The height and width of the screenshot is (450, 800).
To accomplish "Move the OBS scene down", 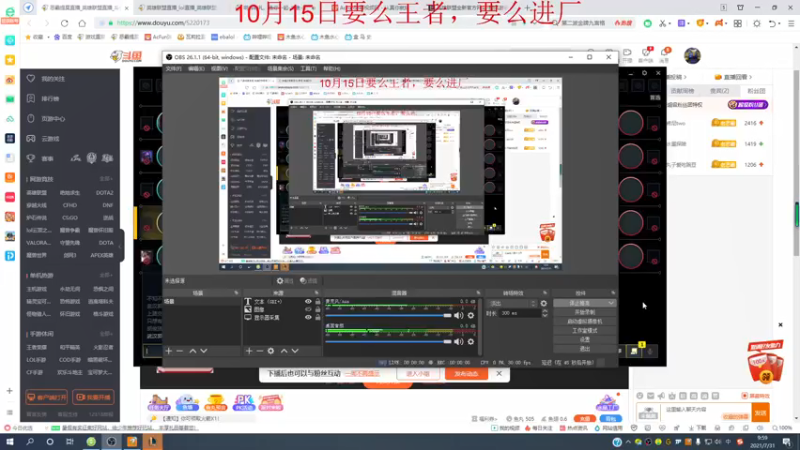I will (x=204, y=351).
